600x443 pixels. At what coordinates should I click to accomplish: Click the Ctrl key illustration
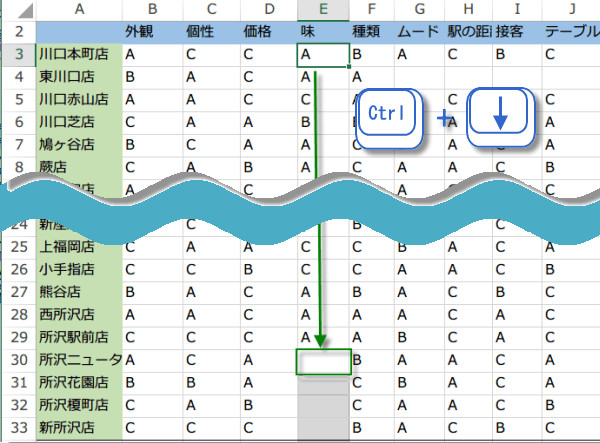pyautogui.click(x=386, y=116)
